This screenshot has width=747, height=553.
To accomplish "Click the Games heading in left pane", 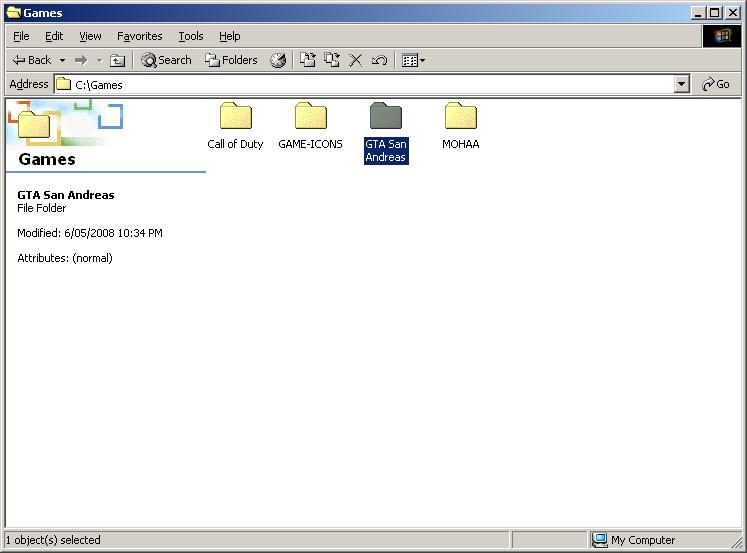I will [x=47, y=159].
